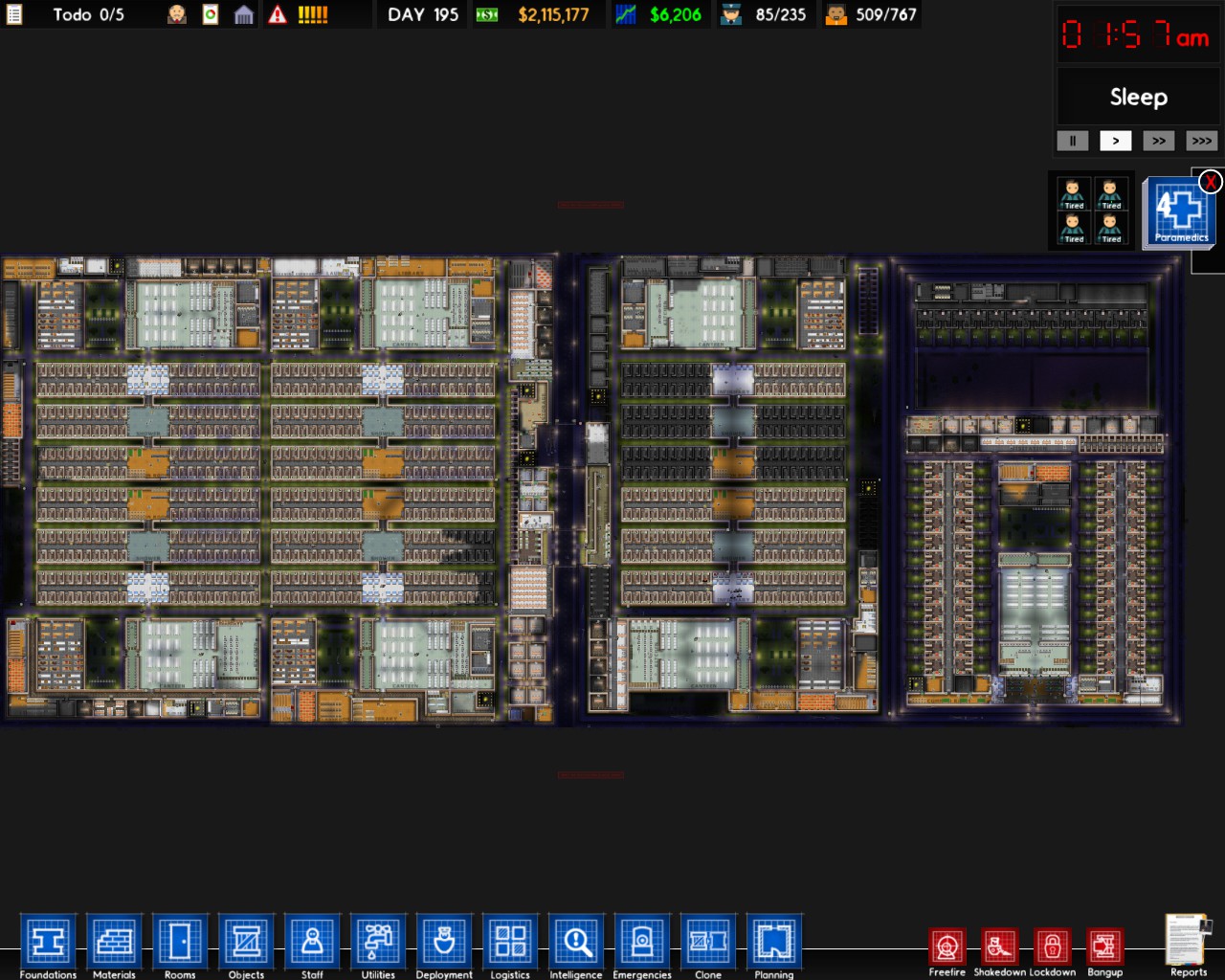Image resolution: width=1225 pixels, height=980 pixels.
Task: Click the Paramedics callout button
Action: pyautogui.click(x=1180, y=212)
